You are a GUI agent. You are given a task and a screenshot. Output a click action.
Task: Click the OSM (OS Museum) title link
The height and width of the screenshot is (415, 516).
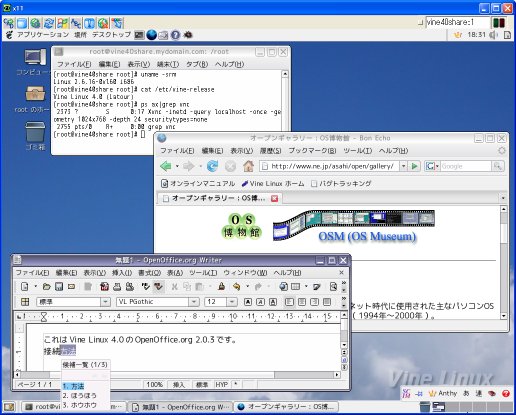click(x=367, y=236)
